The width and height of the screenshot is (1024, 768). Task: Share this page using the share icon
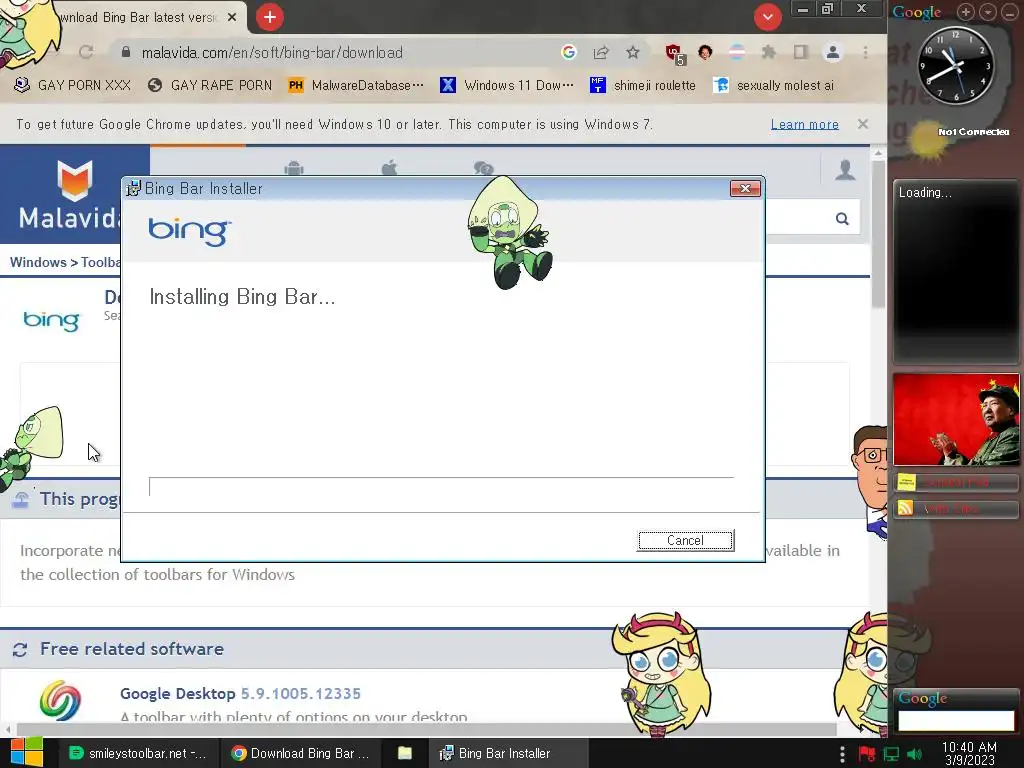coord(601,52)
